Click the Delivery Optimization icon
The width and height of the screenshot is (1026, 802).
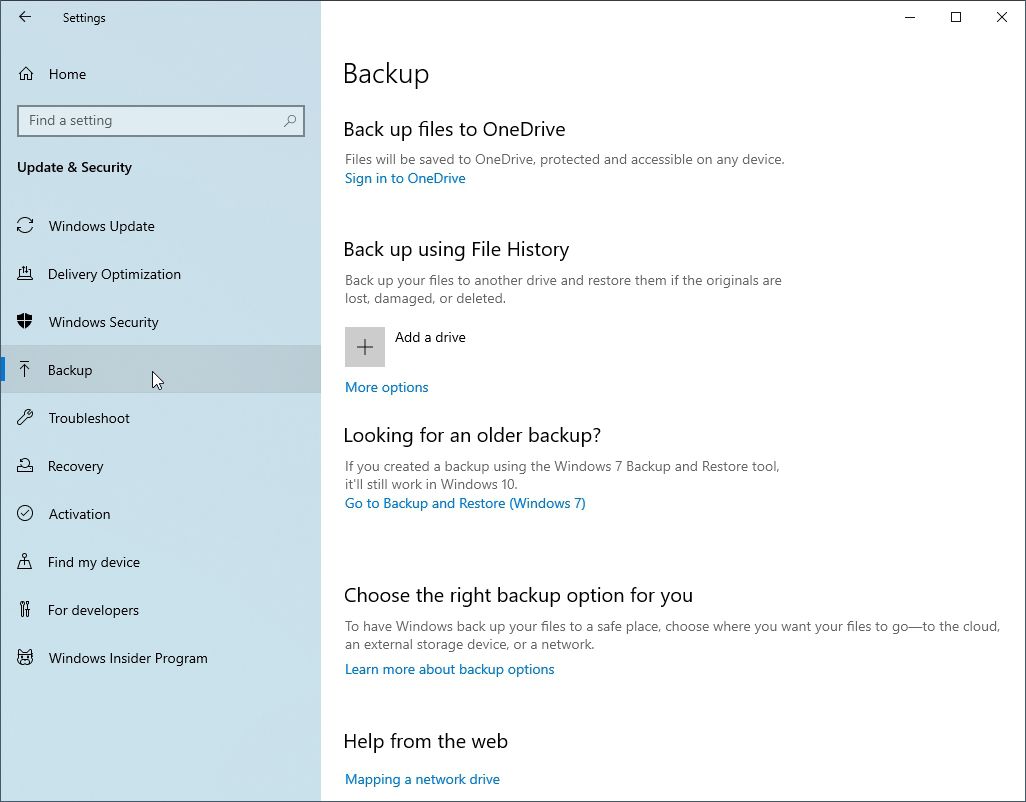25,273
